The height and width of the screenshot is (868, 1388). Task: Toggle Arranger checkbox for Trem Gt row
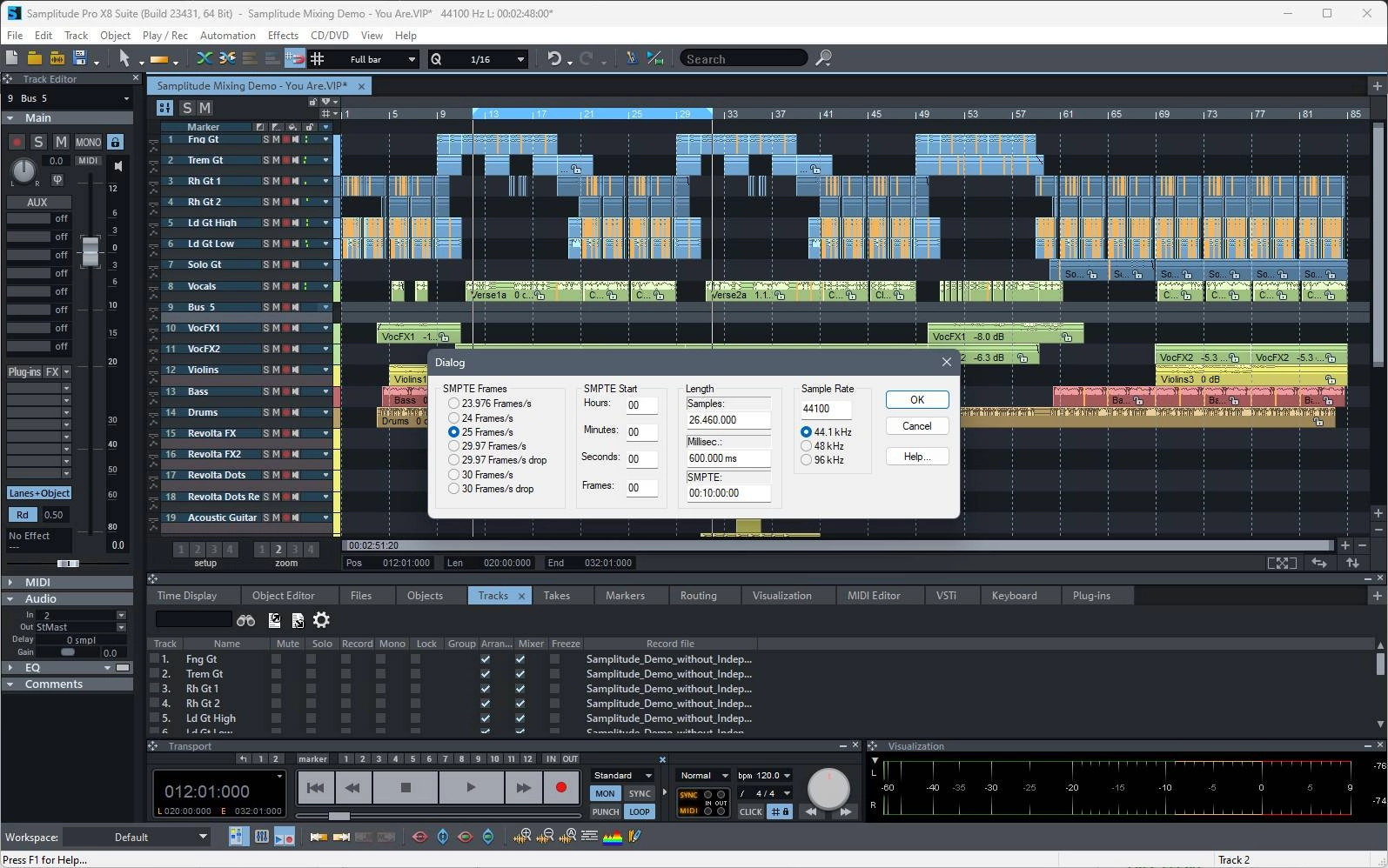[485, 674]
